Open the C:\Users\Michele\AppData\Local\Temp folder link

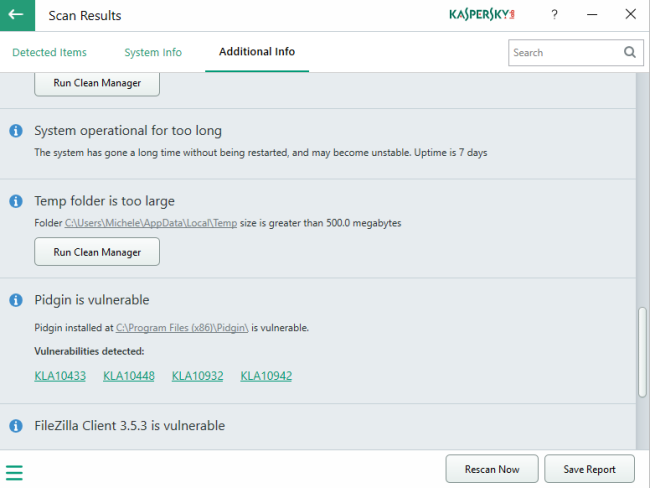(151, 223)
